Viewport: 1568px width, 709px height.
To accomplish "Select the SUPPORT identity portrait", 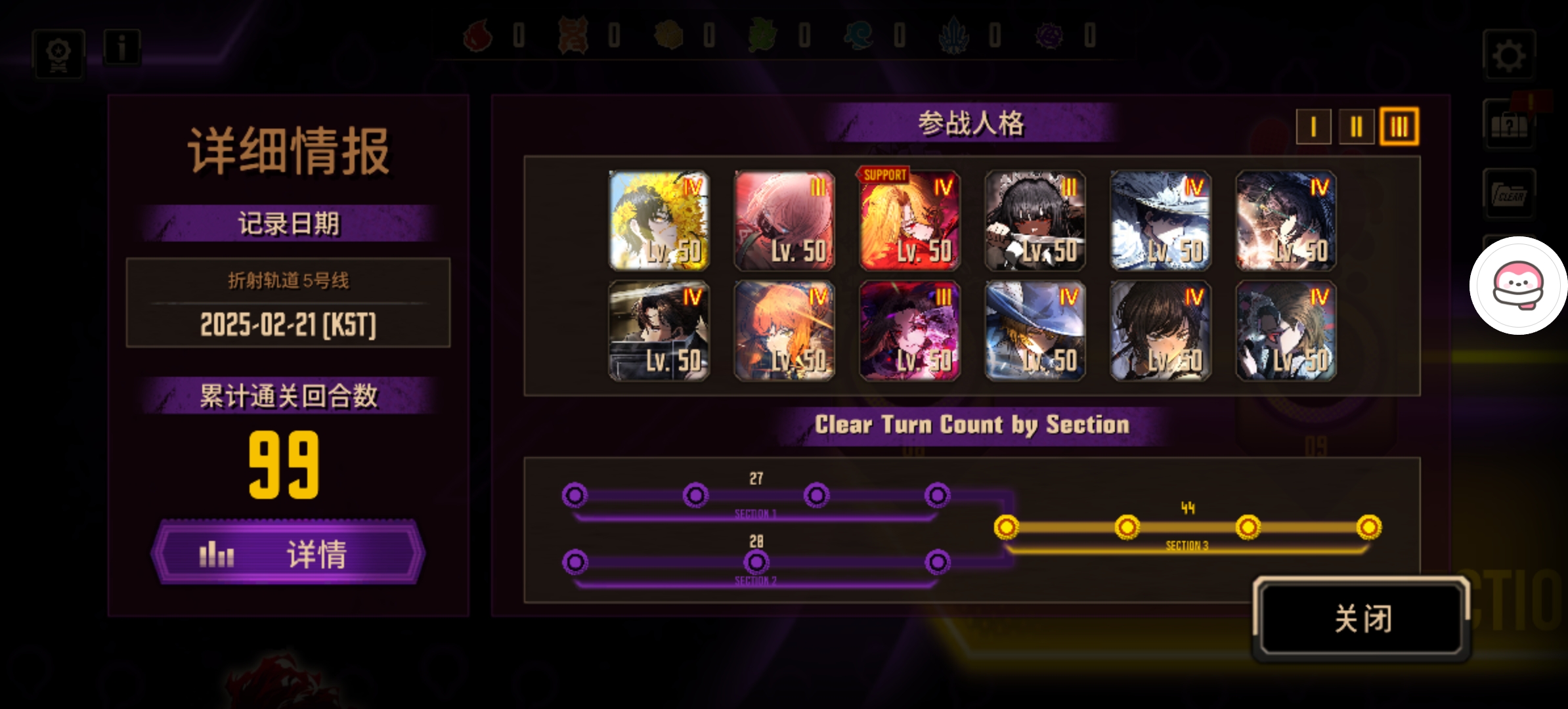I will (x=910, y=221).
